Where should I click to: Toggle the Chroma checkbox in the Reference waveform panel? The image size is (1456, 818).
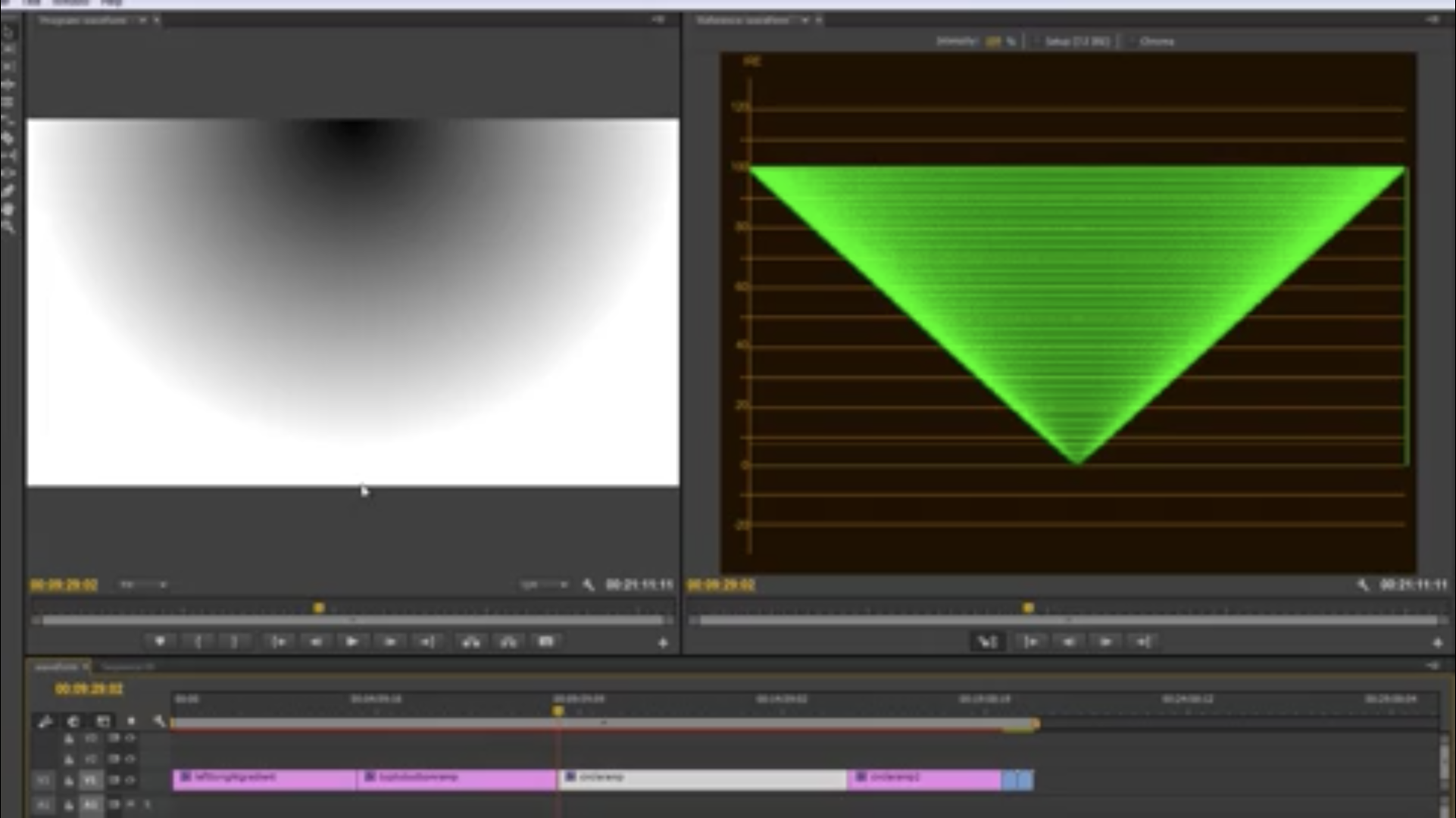1132,42
